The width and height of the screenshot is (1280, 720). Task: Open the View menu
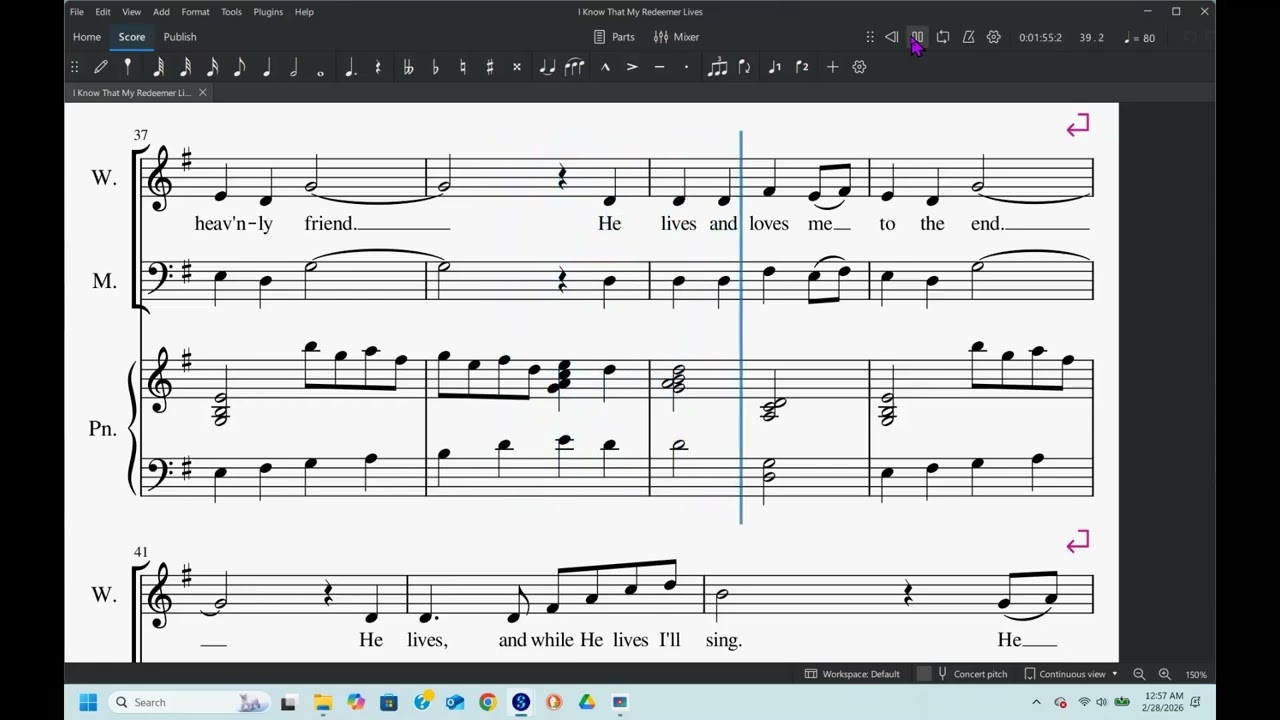click(x=131, y=12)
